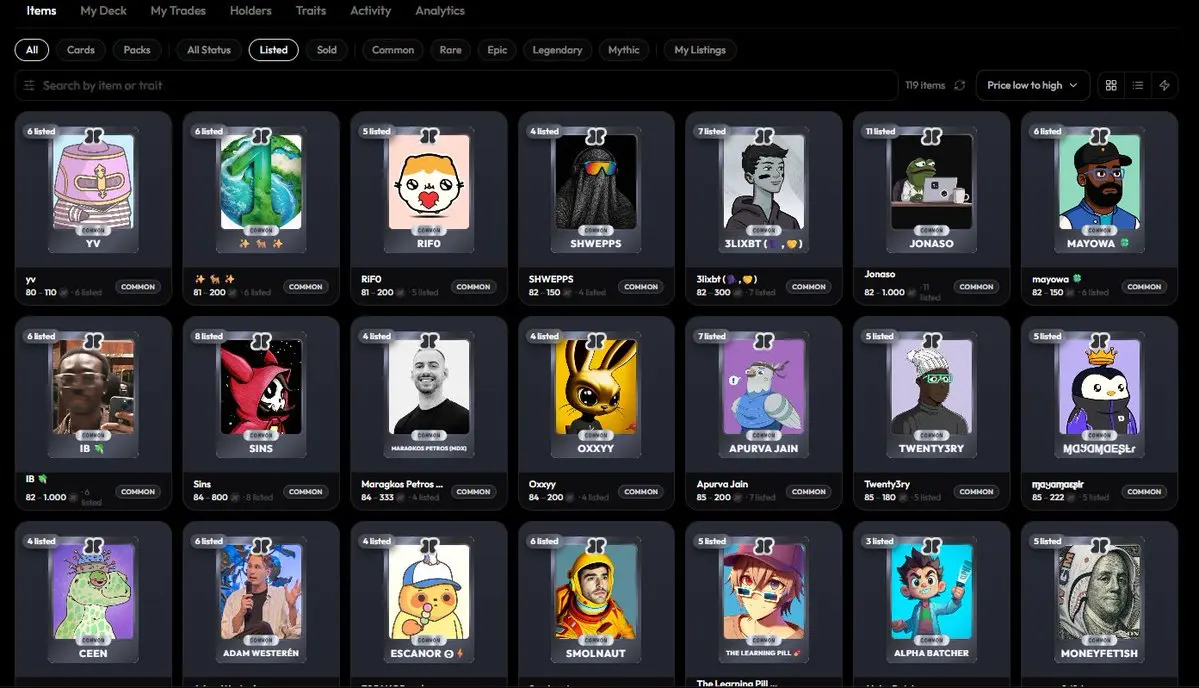1199x688 pixels.
Task: Open the My Deck tab
Action: click(103, 11)
